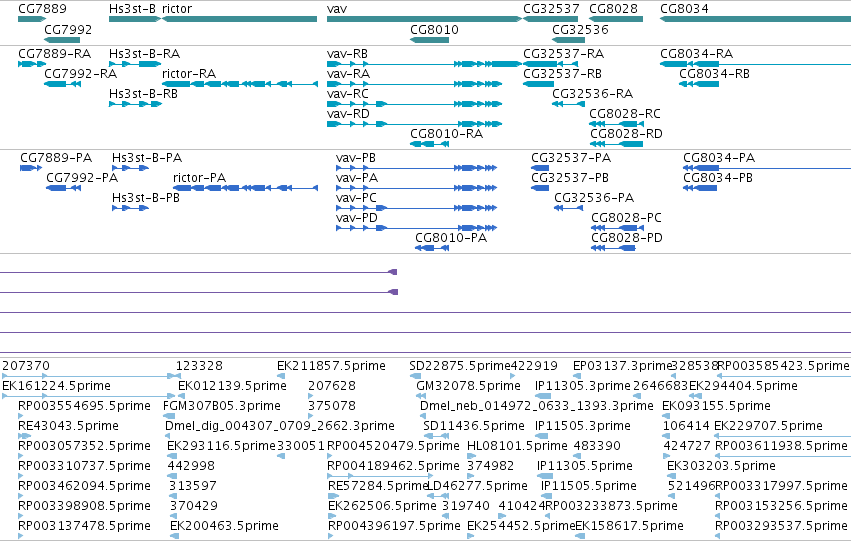Select the rictor-RA transcript label
Image resolution: width=851 pixels, height=541 pixels.
point(189,73)
